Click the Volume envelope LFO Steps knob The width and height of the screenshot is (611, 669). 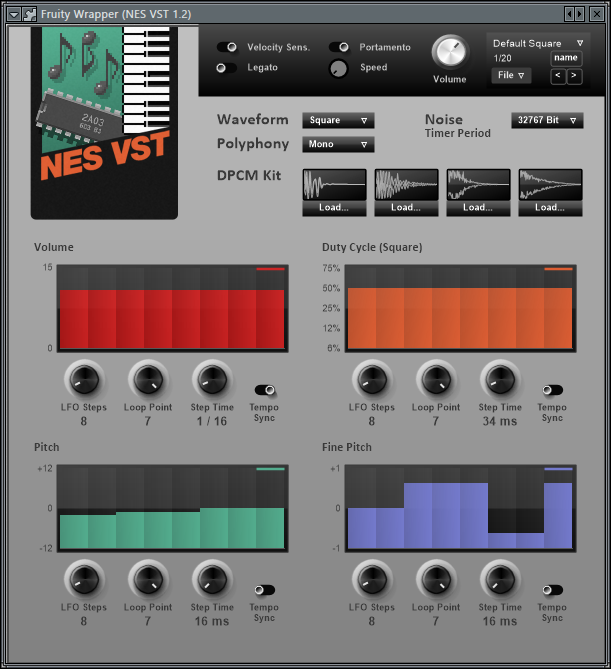(x=84, y=380)
